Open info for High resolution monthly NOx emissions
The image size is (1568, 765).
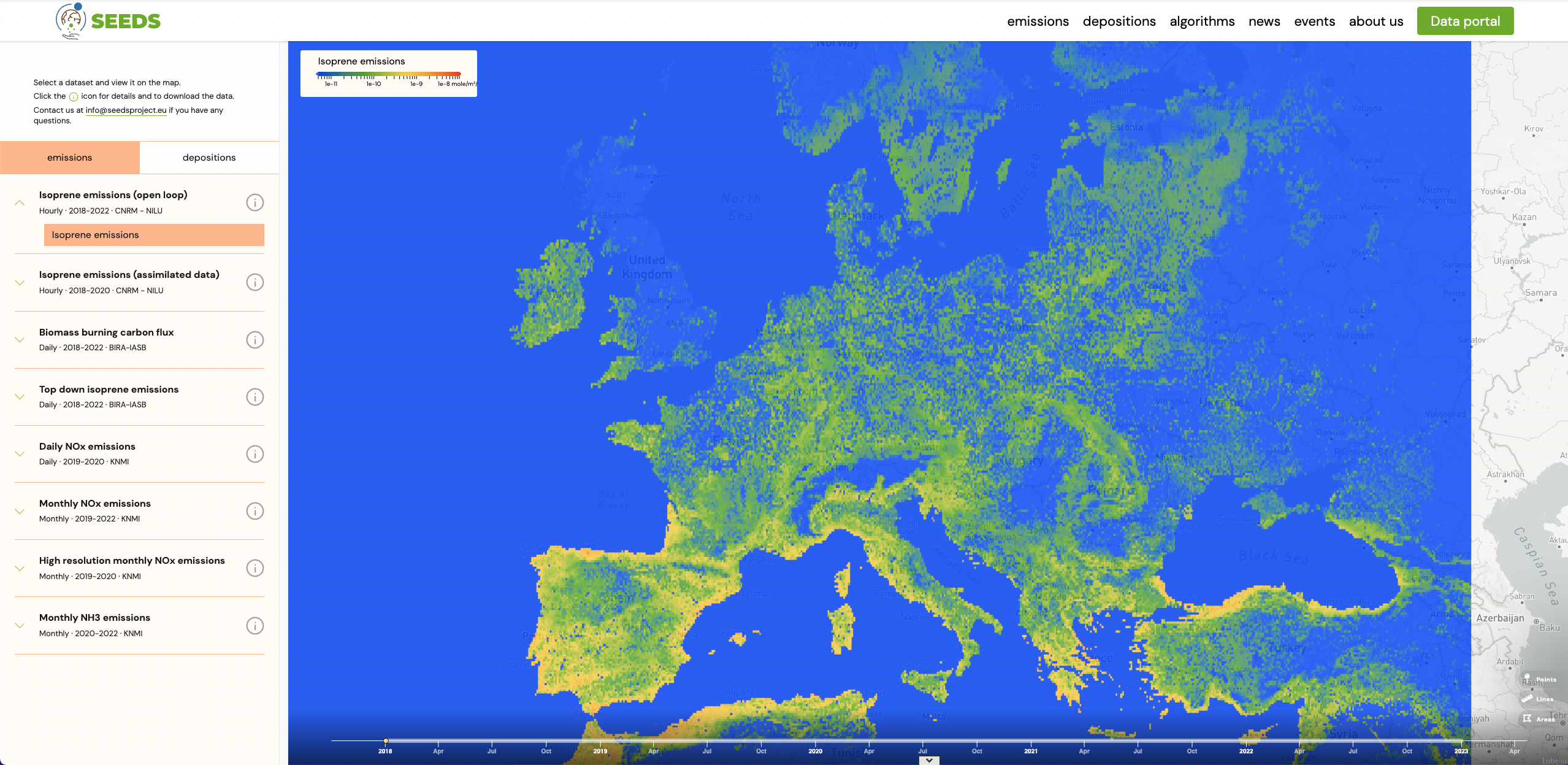(x=255, y=568)
